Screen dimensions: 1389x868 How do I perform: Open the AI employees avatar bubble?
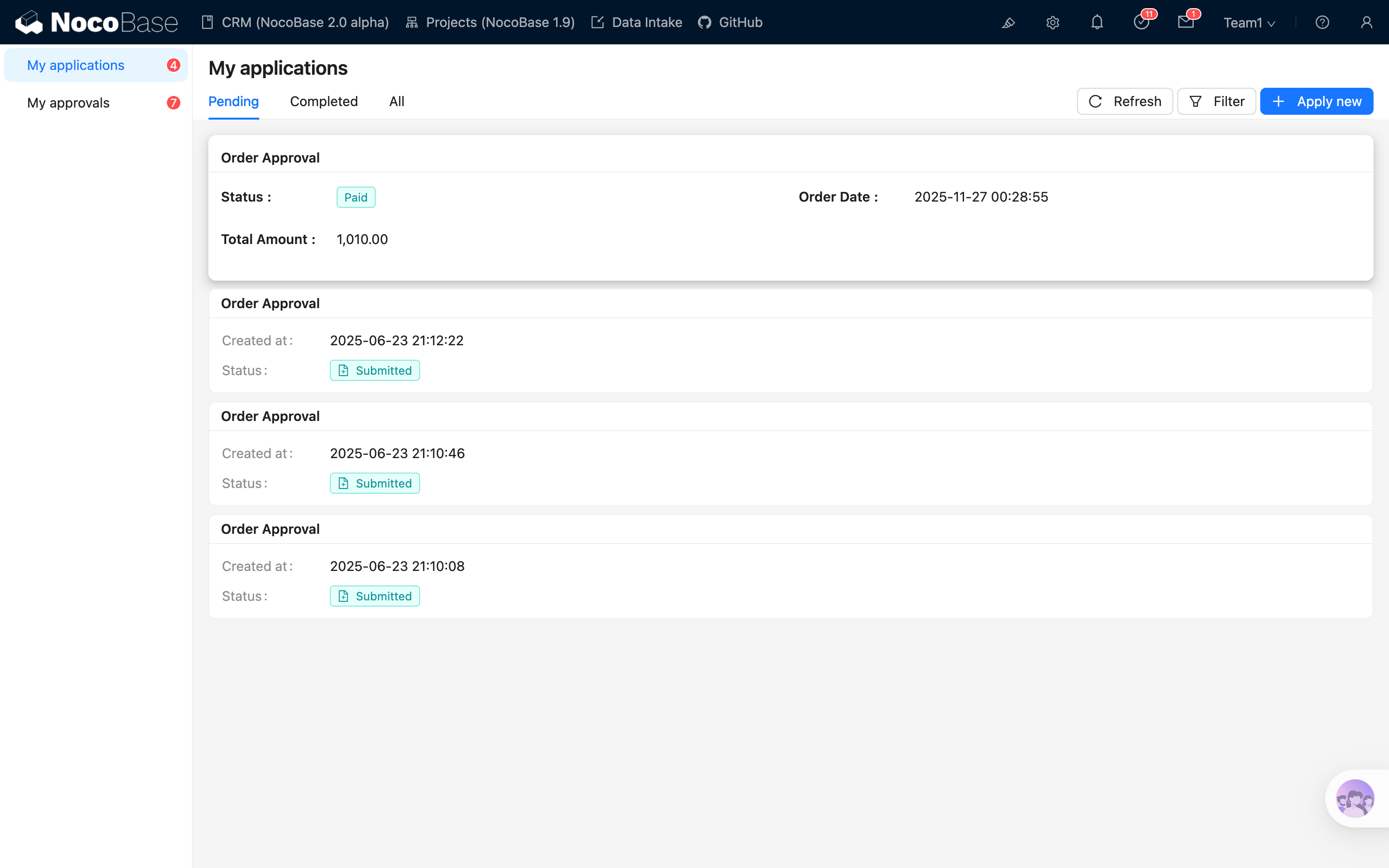[1355, 798]
